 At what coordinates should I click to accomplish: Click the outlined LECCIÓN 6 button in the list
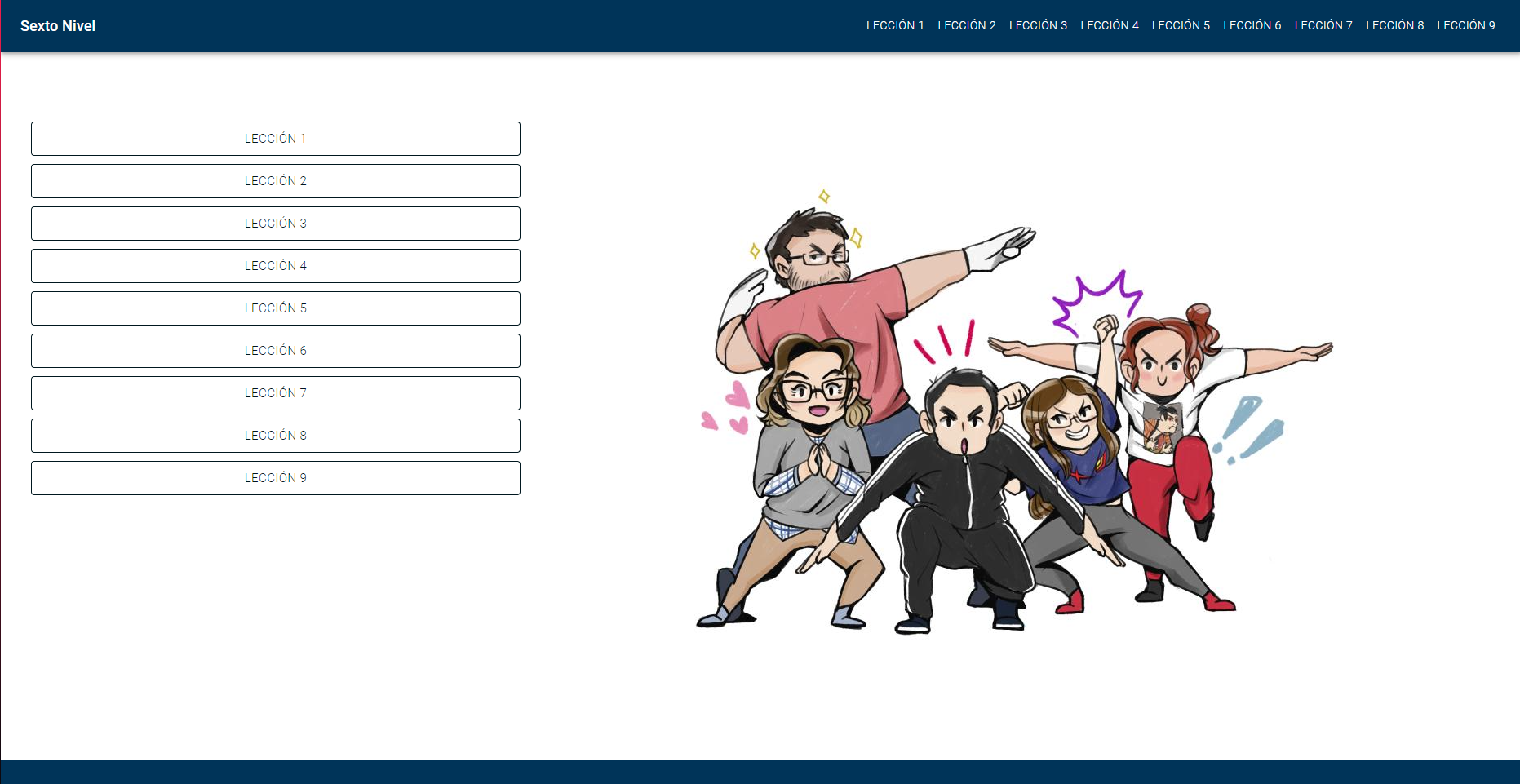[276, 351]
